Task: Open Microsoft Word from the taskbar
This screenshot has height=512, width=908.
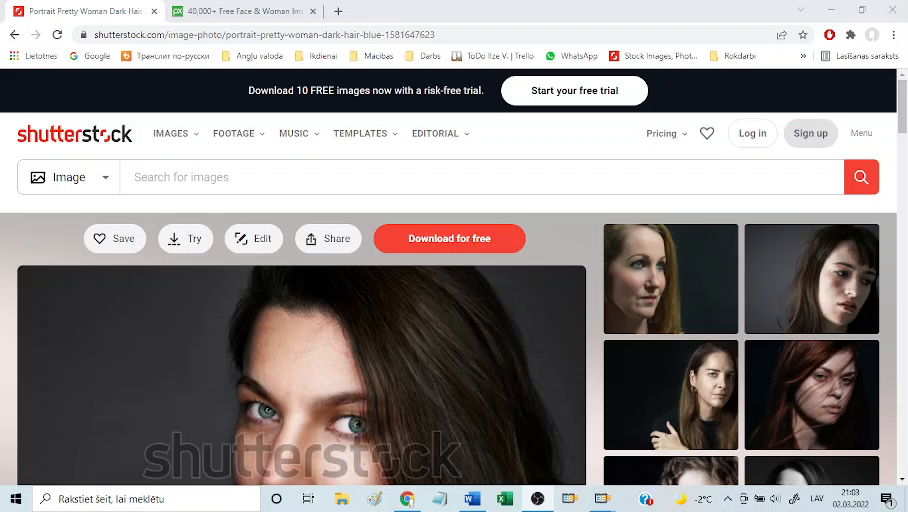Action: tap(473, 498)
